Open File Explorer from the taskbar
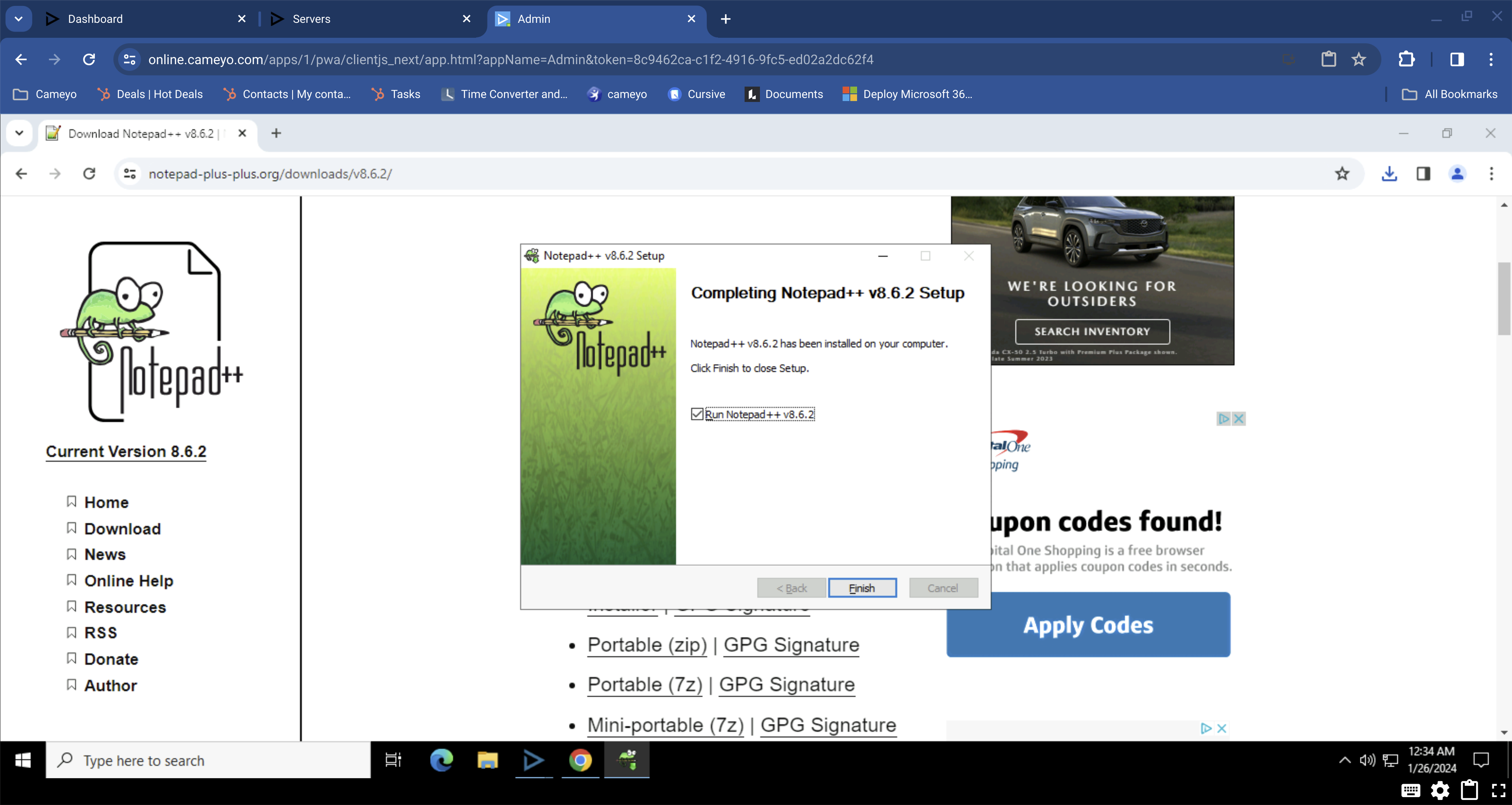This screenshot has width=1512, height=805. click(487, 761)
